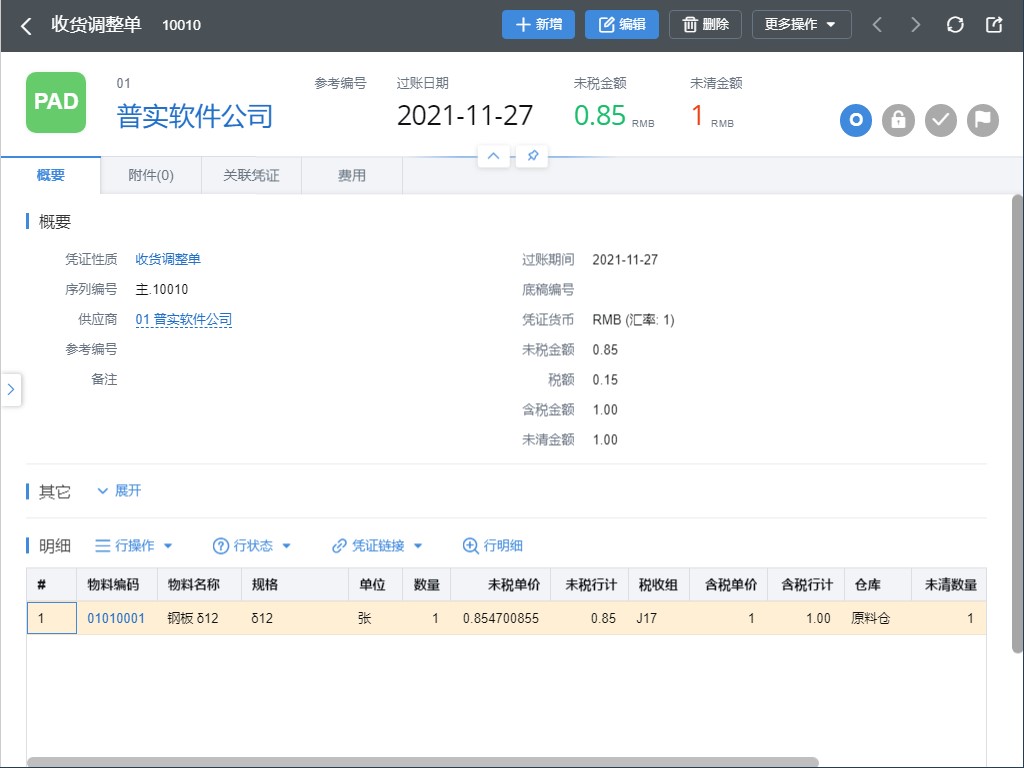Viewport: 1024px width, 768px height.
Task: Click the 未税行计 column header
Action: click(590, 584)
